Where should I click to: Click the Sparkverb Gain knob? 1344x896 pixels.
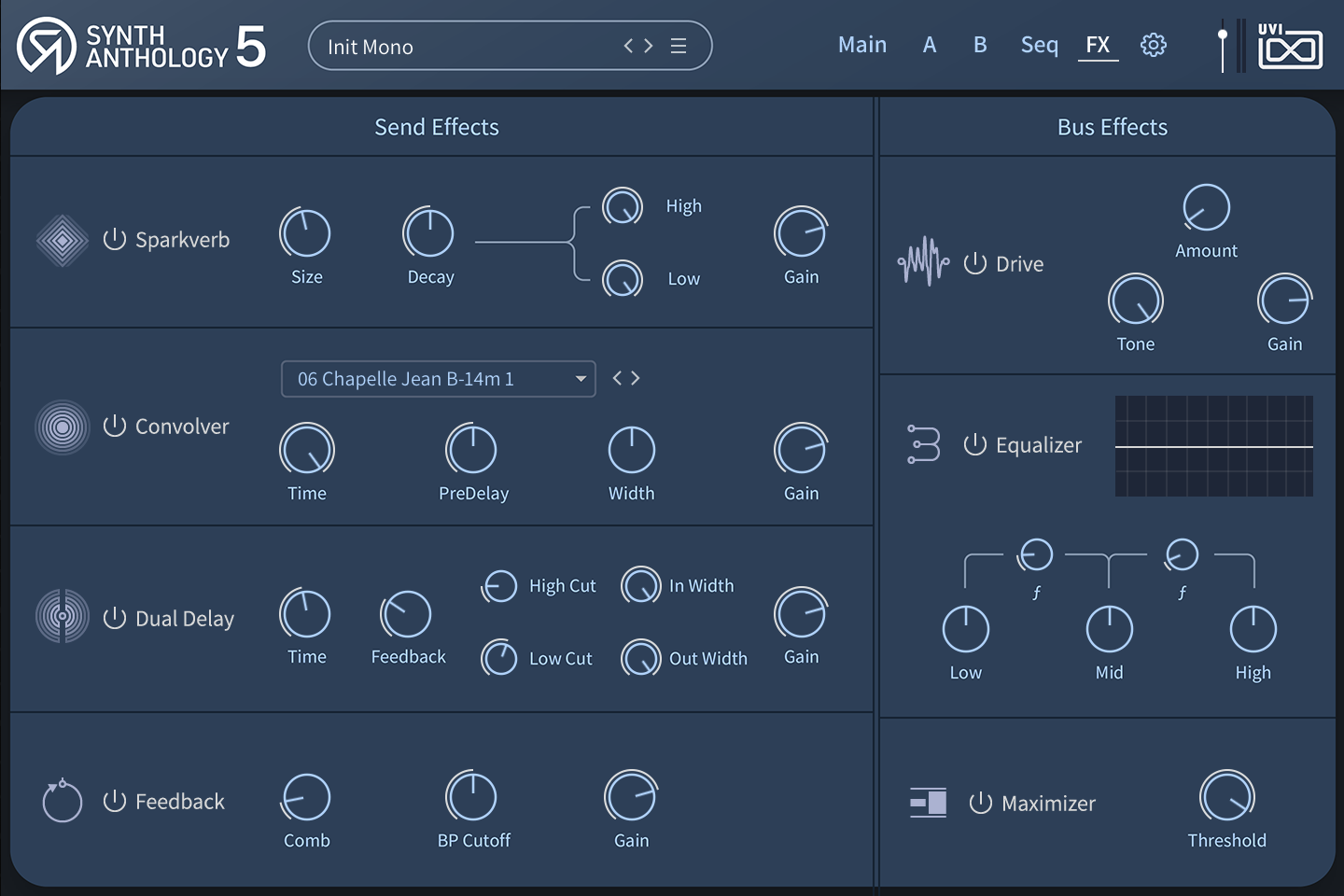pos(801,232)
